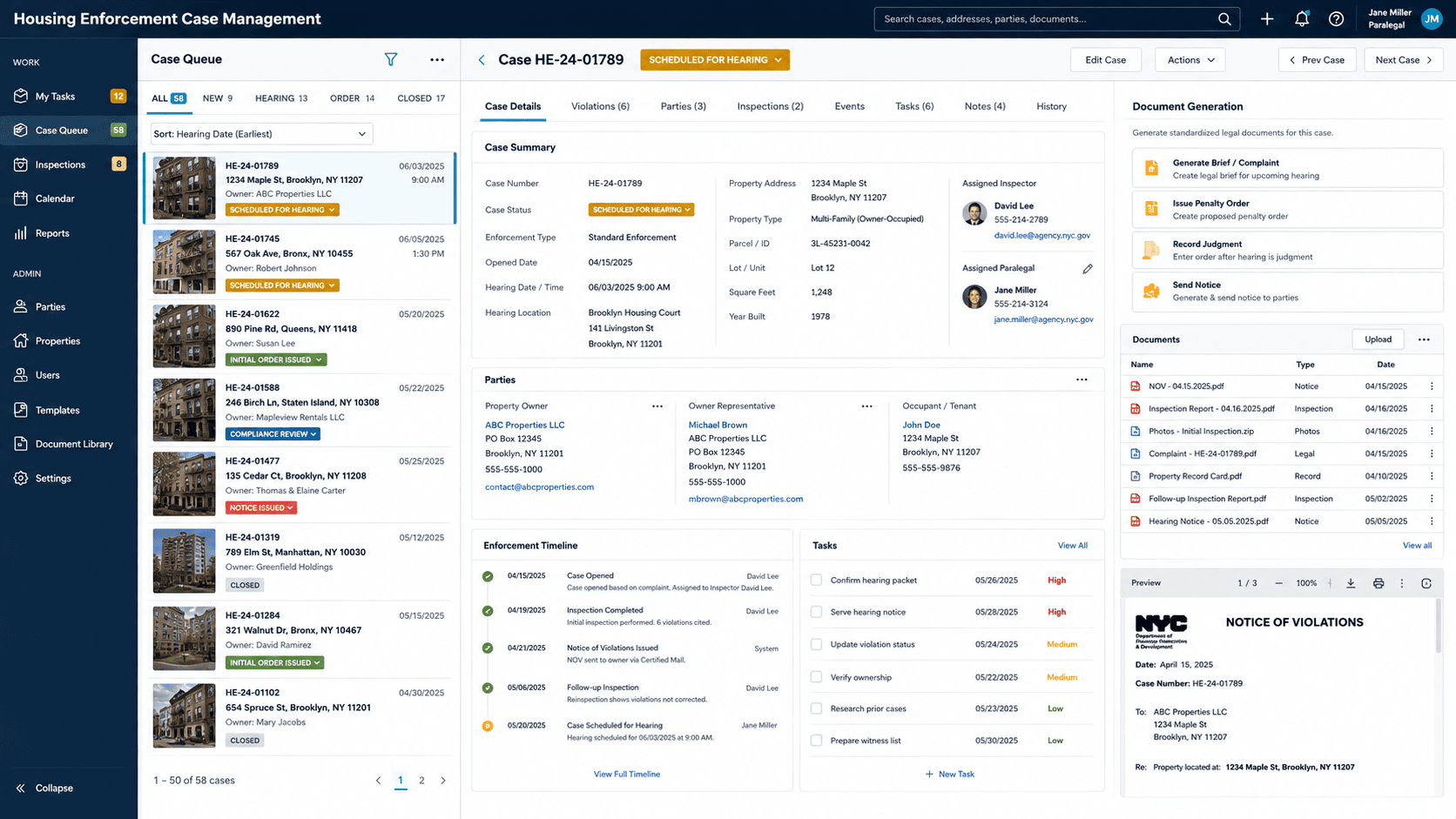Check the Verify ownership task
The image size is (1456, 819).
coord(816,676)
